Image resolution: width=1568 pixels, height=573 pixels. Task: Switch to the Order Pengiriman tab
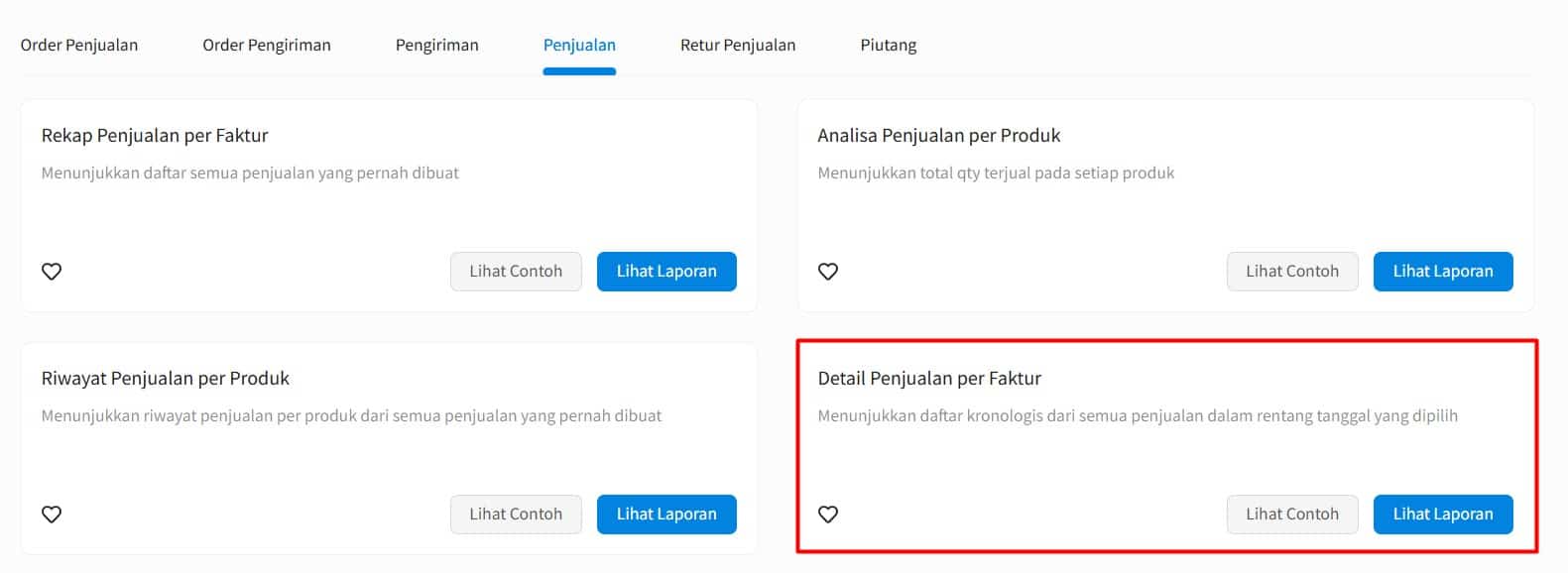(267, 46)
